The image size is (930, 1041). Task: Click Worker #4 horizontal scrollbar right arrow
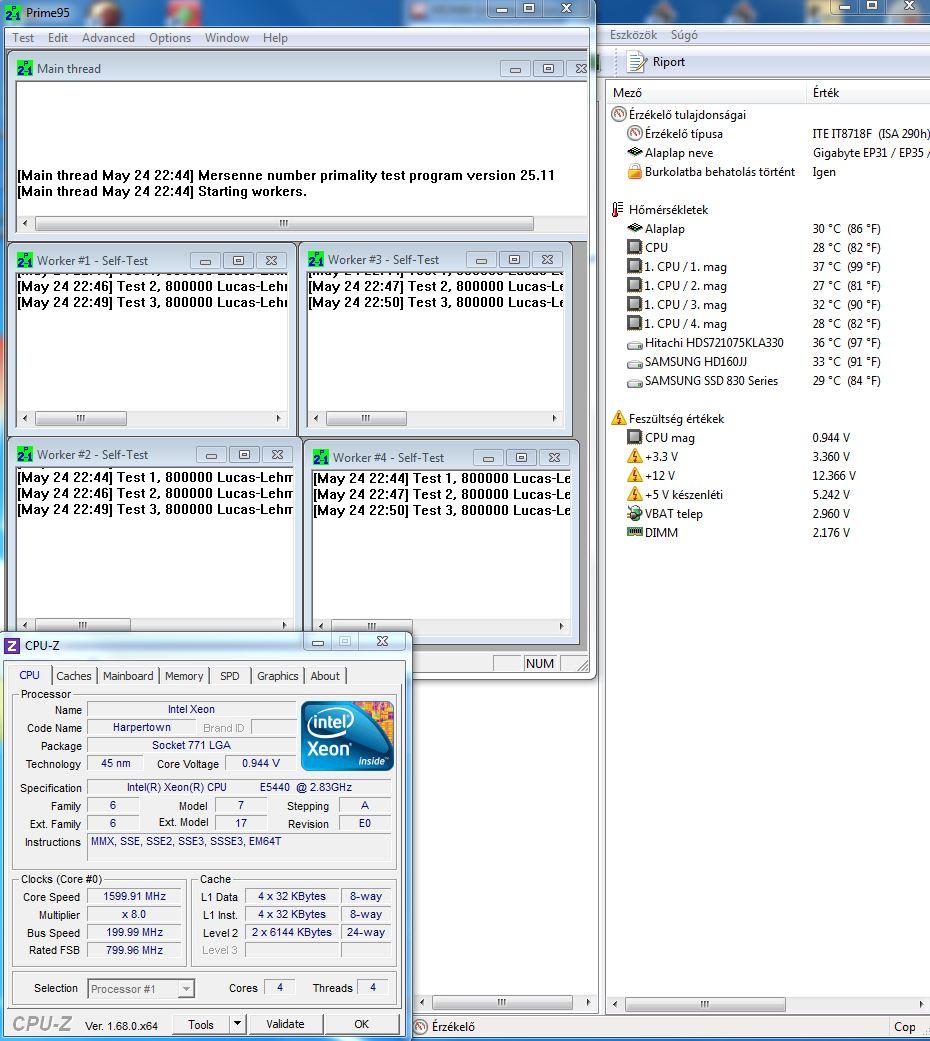click(562, 626)
